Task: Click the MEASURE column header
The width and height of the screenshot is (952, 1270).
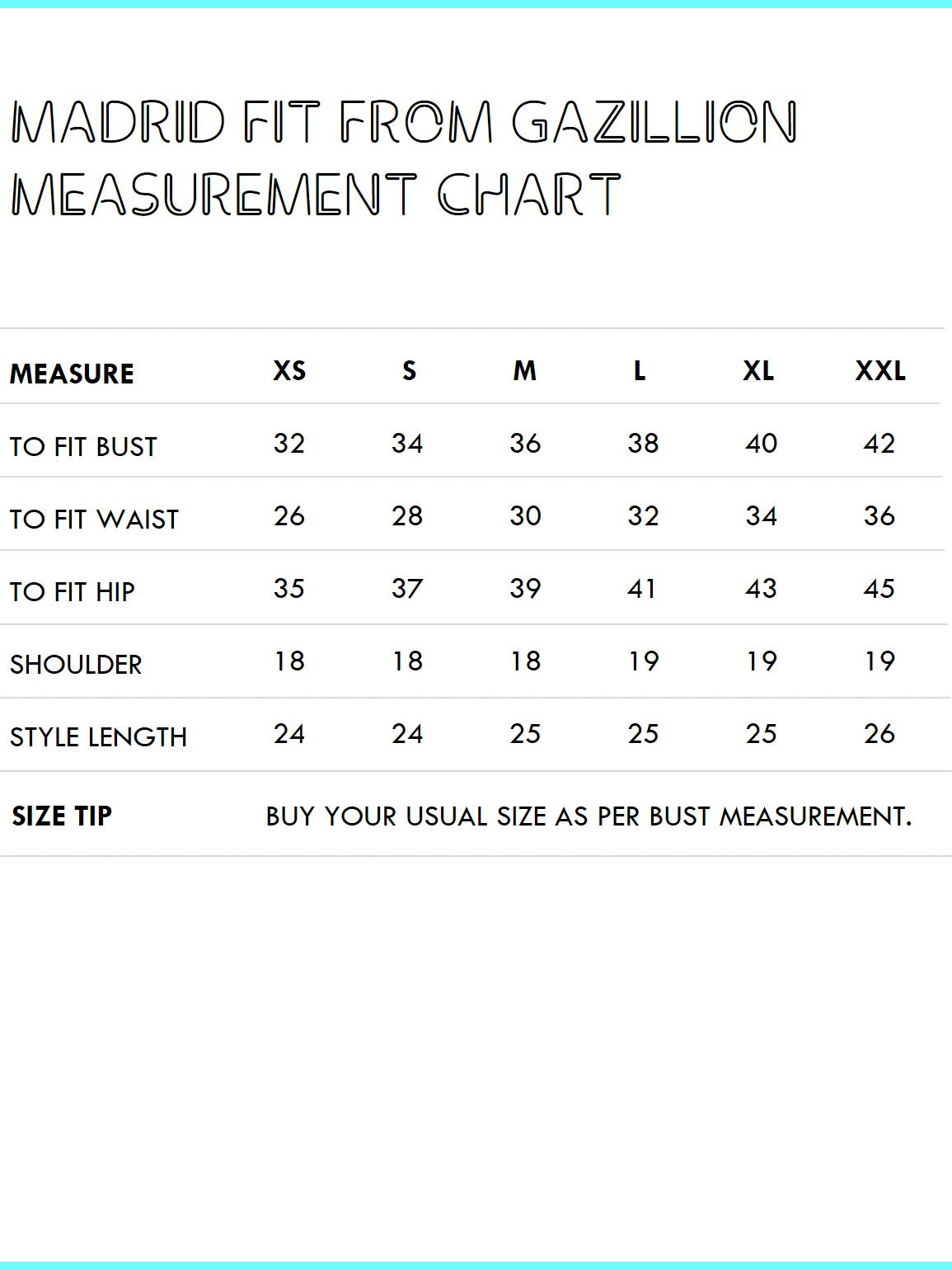Action: coord(72,374)
